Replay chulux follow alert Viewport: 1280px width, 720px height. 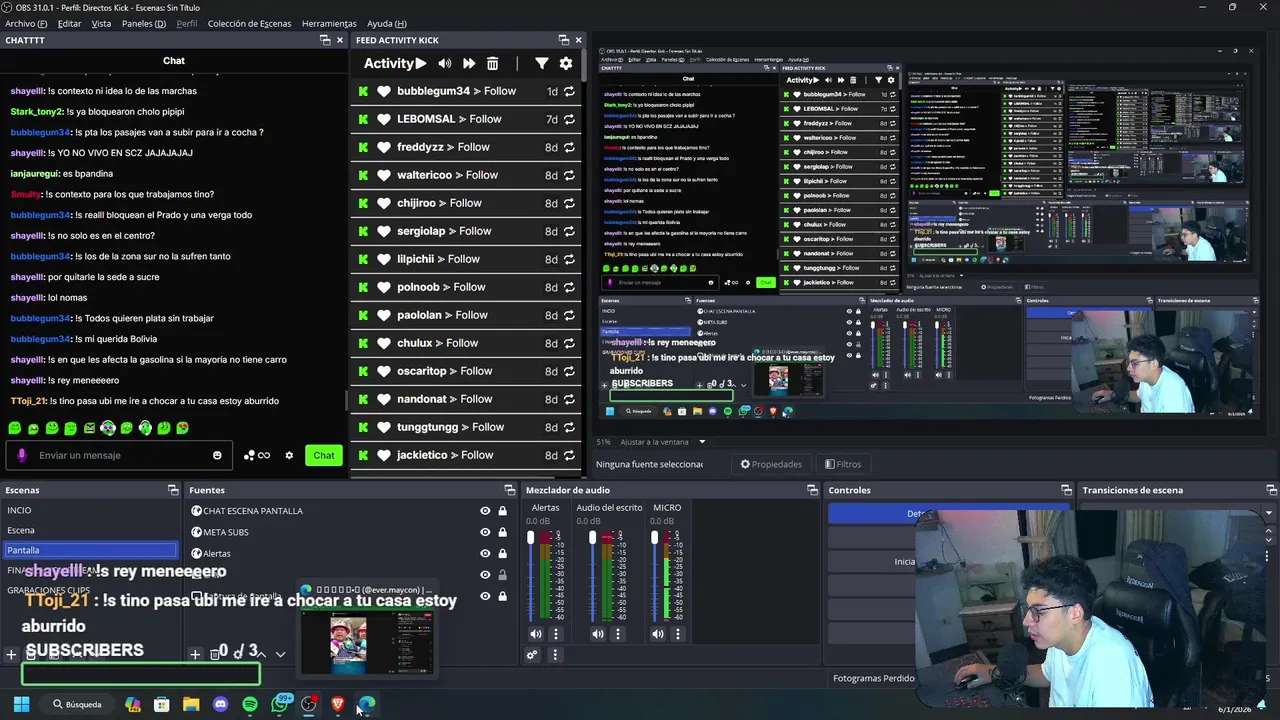(569, 343)
